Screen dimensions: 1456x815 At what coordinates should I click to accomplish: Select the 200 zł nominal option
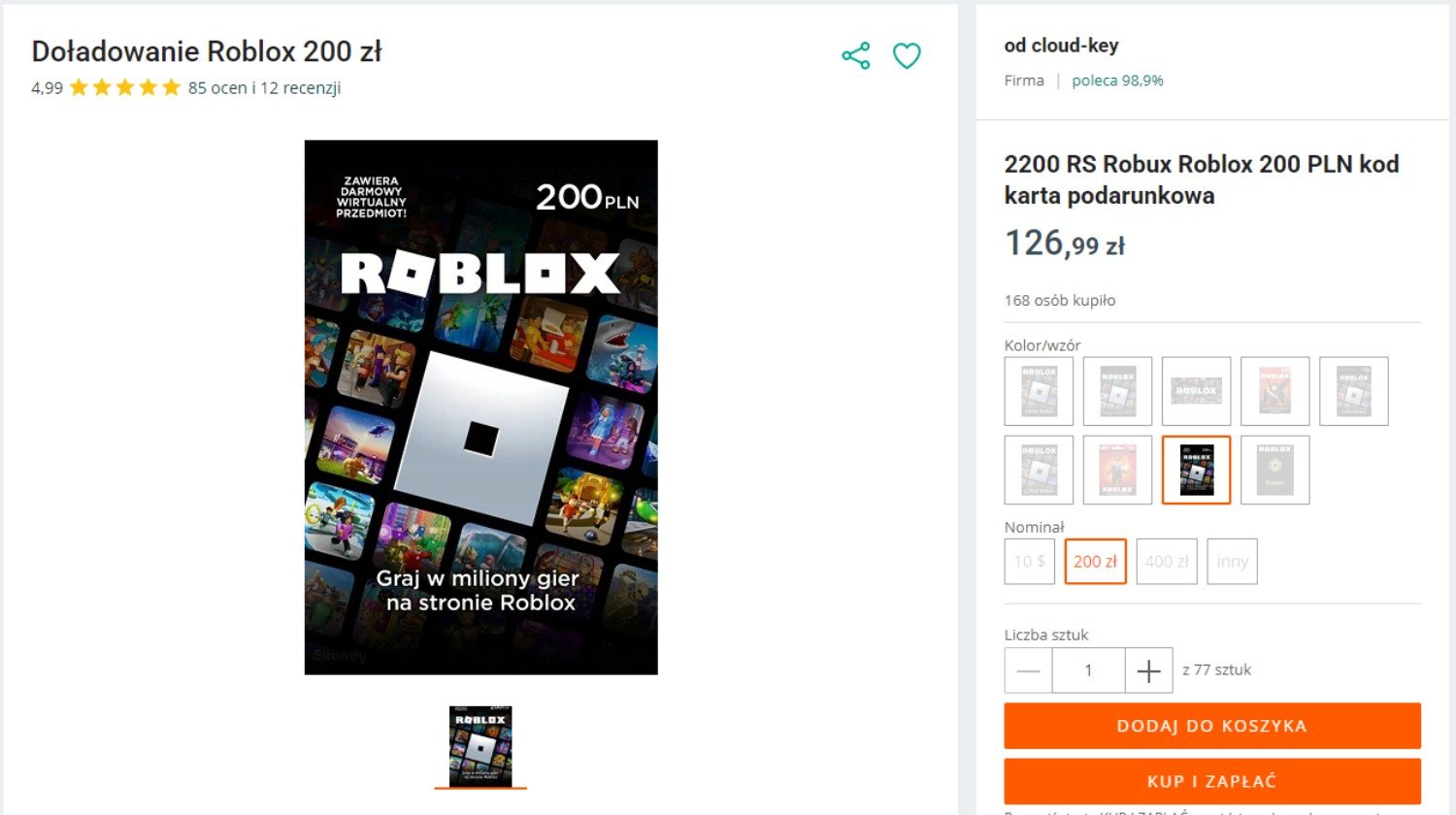click(x=1095, y=562)
